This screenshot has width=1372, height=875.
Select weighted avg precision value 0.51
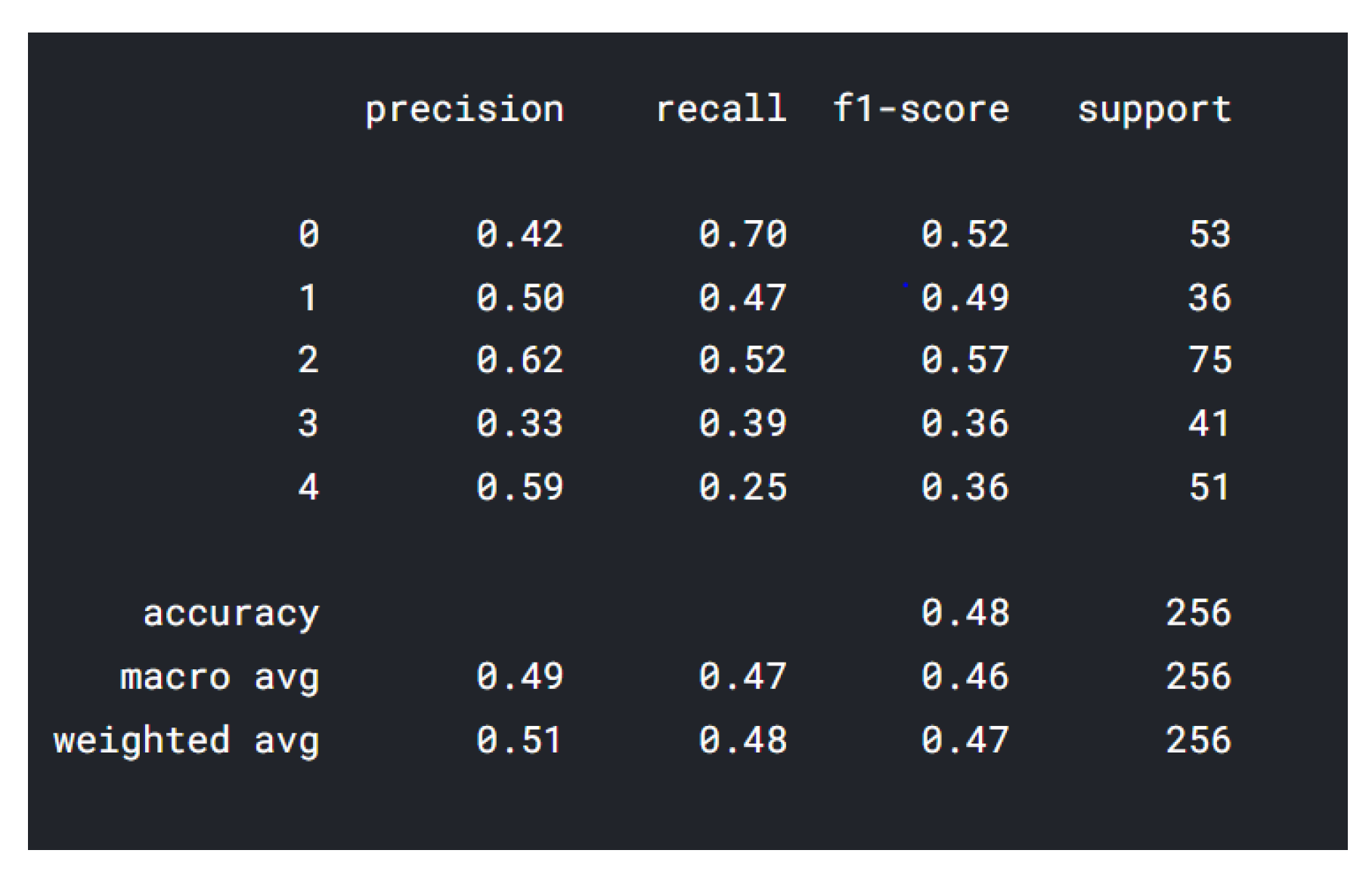click(x=520, y=740)
